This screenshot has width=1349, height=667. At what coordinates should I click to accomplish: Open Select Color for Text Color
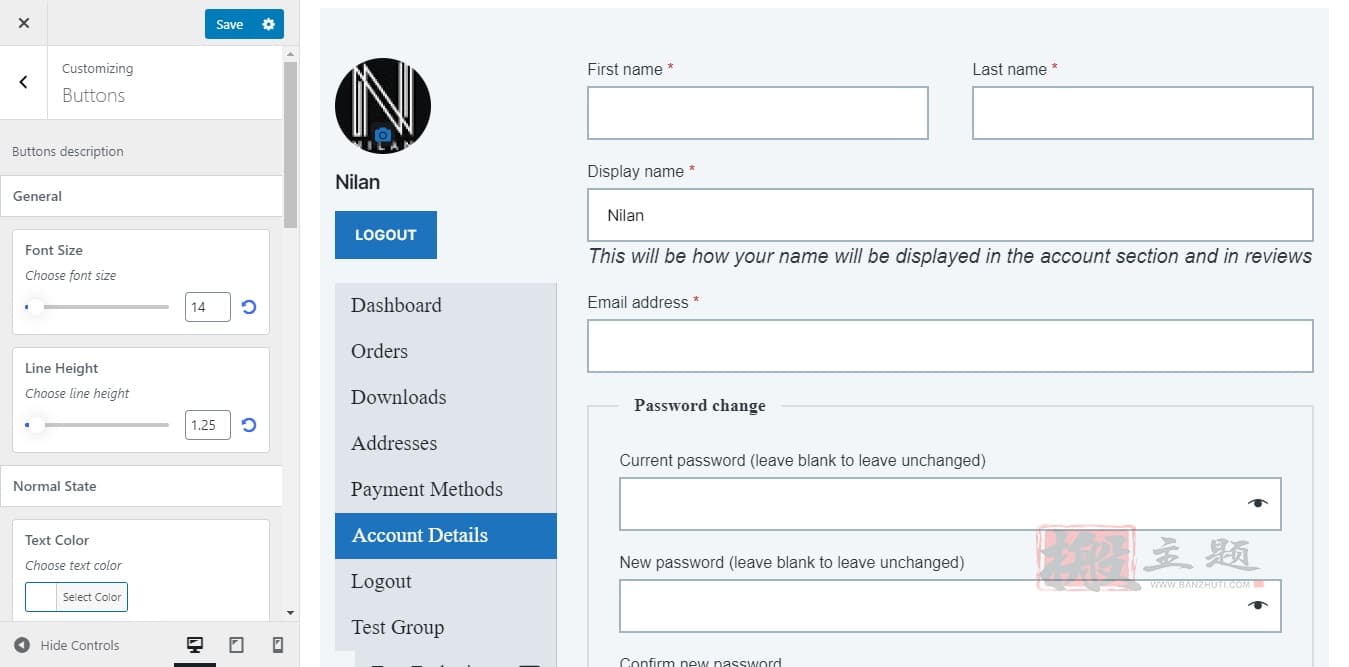(77, 597)
